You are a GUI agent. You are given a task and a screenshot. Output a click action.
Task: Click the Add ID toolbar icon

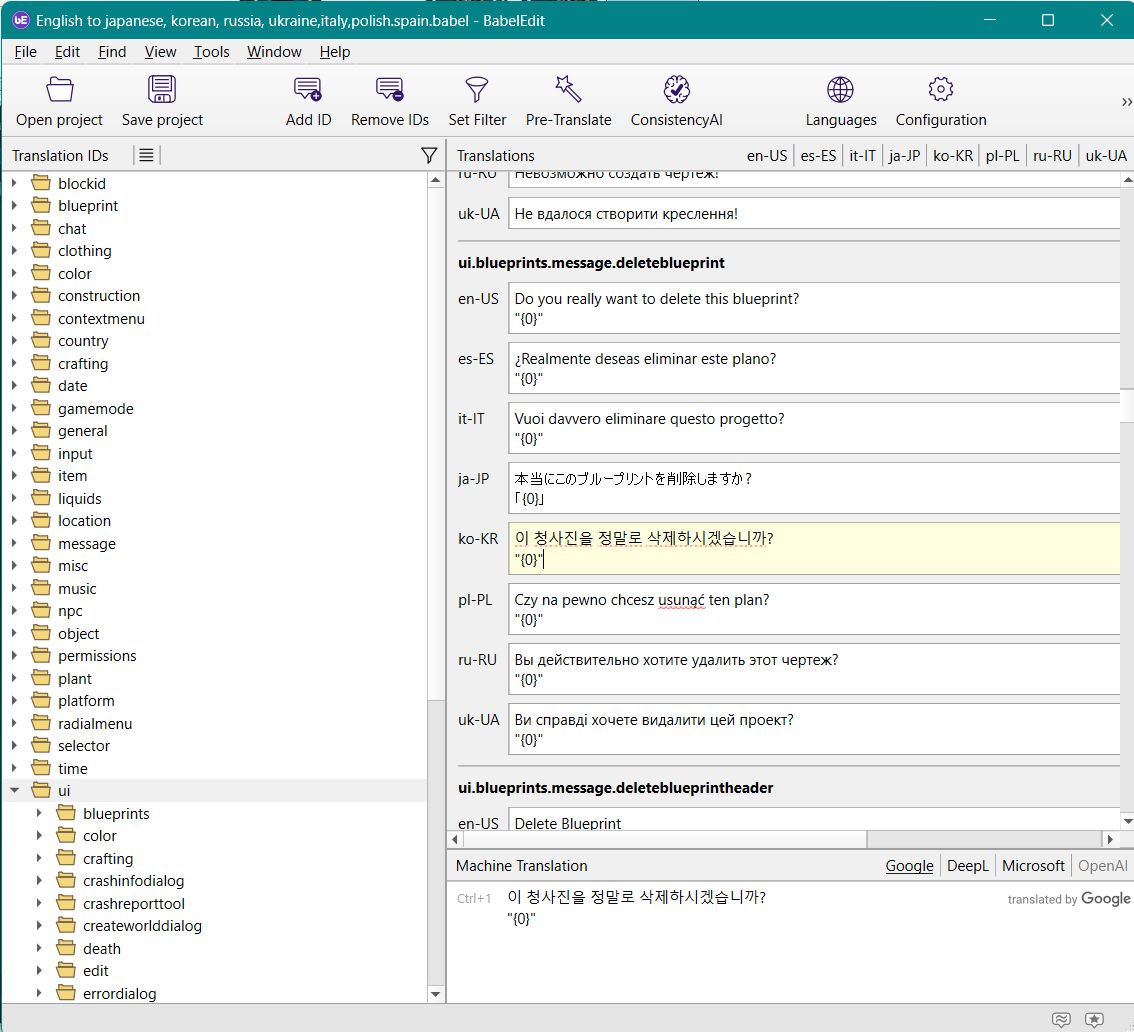(x=308, y=90)
